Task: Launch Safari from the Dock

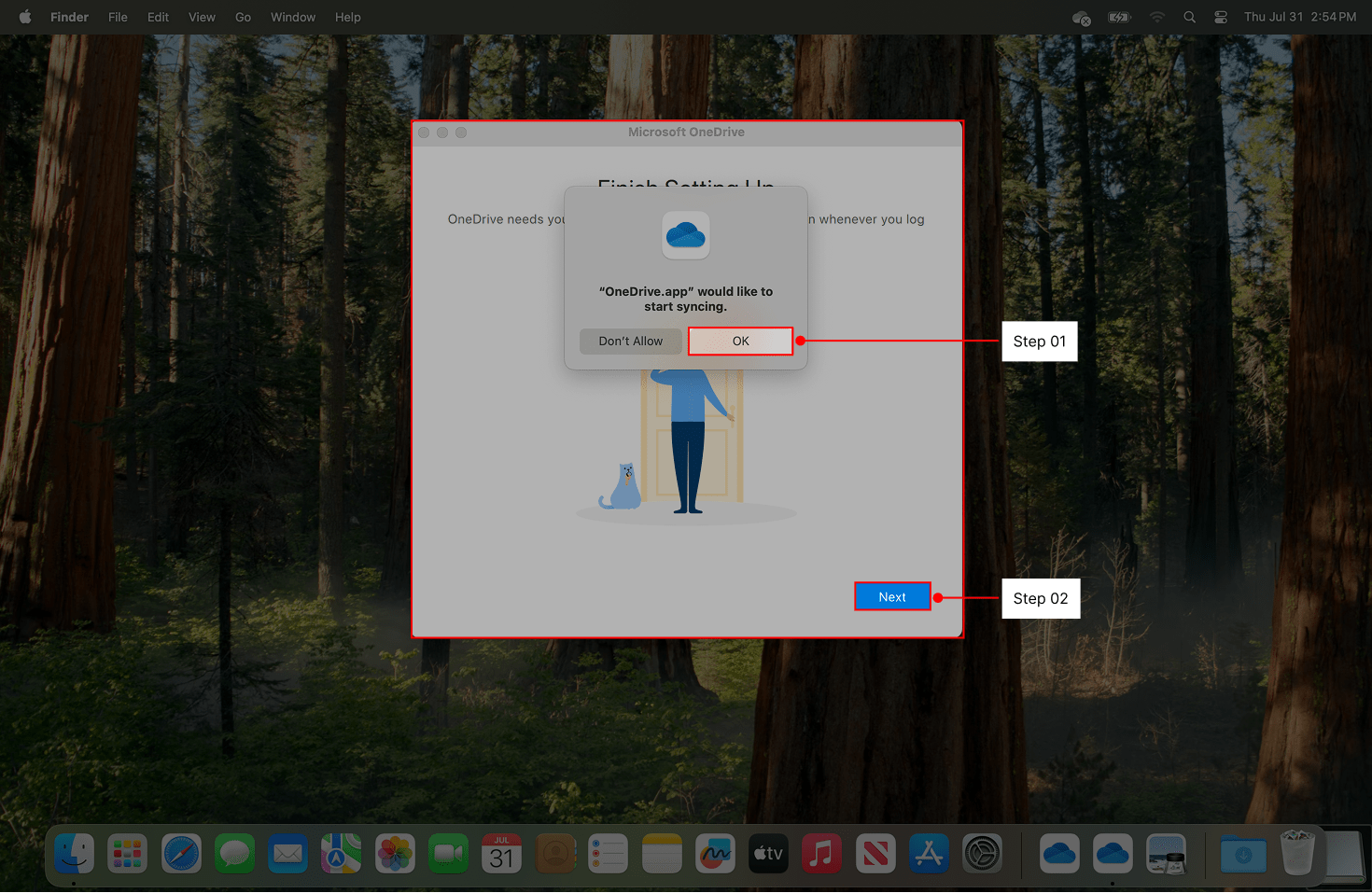Action: tap(181, 854)
